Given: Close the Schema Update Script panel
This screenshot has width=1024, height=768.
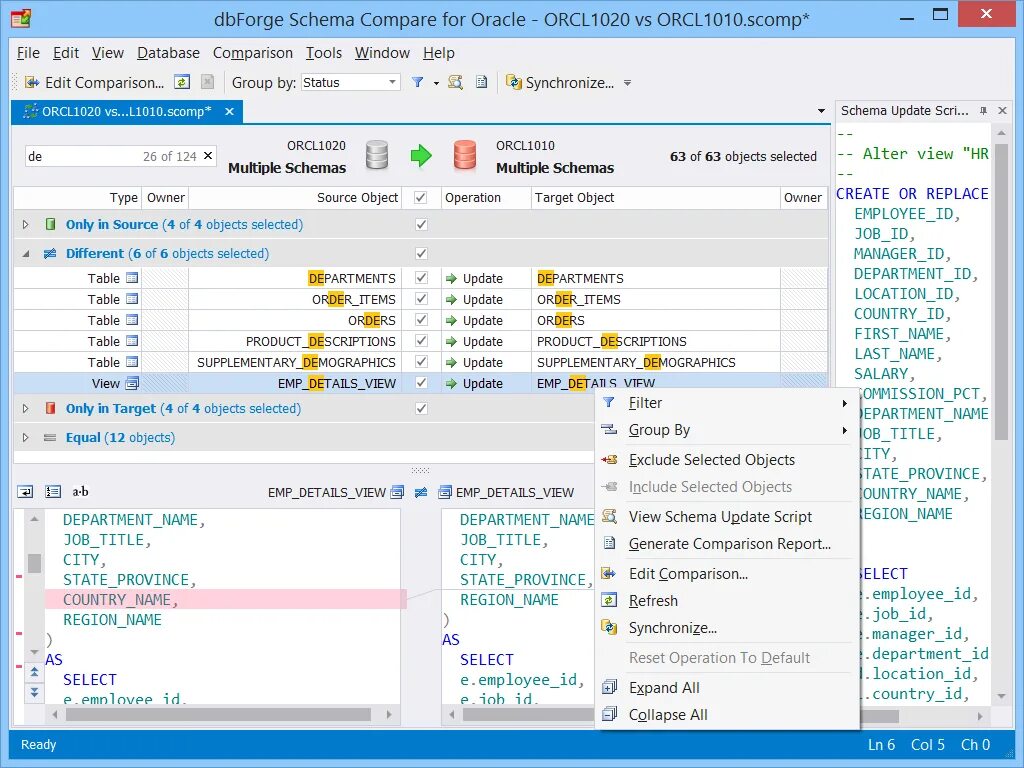Looking at the screenshot, I should coord(1002,111).
